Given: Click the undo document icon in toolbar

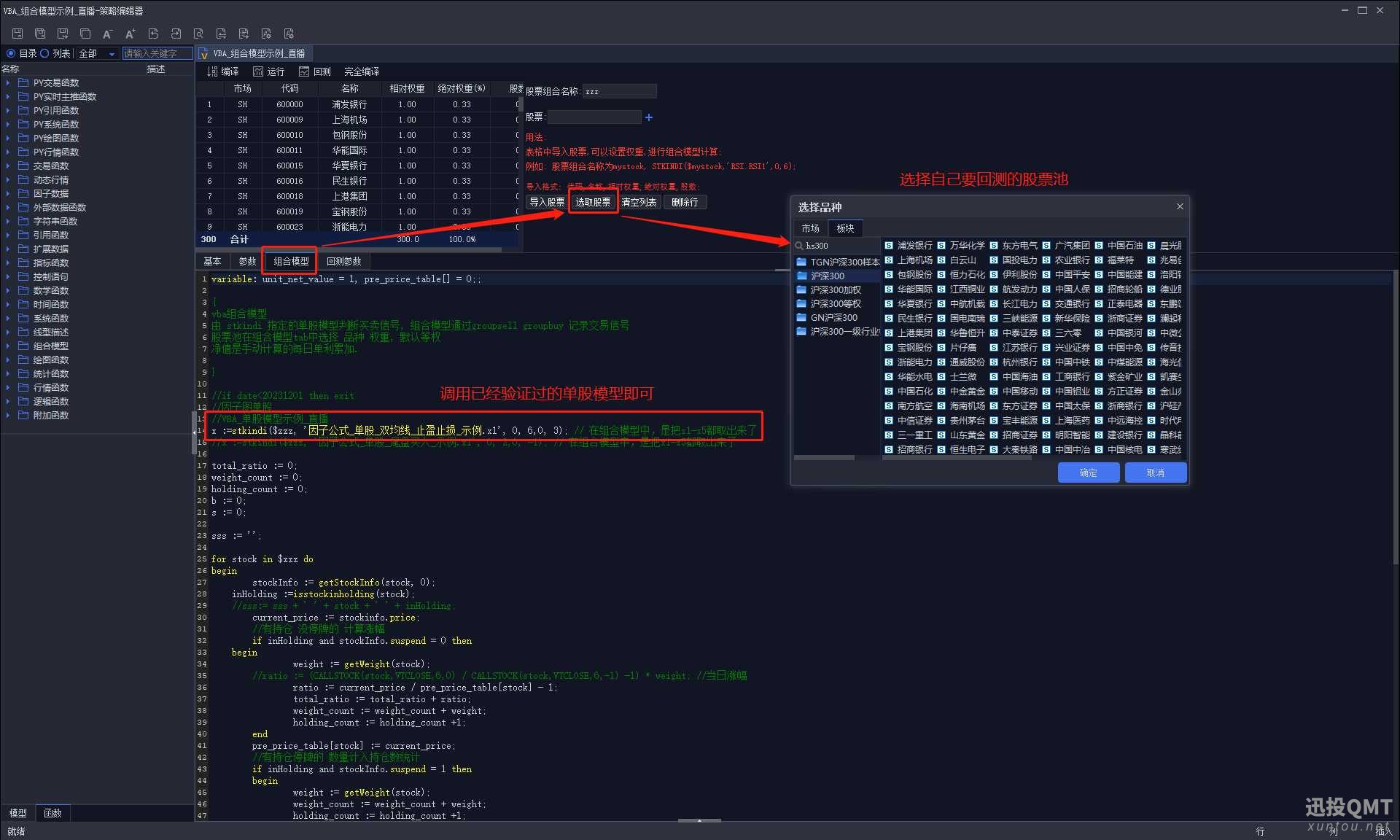Looking at the screenshot, I should pyautogui.click(x=153, y=34).
